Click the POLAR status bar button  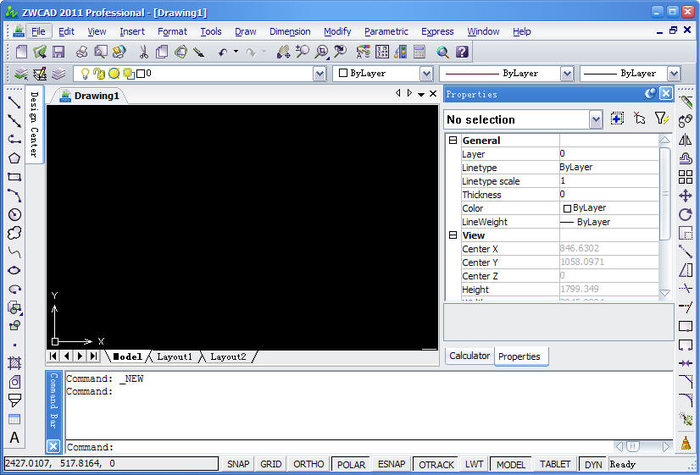click(351, 465)
